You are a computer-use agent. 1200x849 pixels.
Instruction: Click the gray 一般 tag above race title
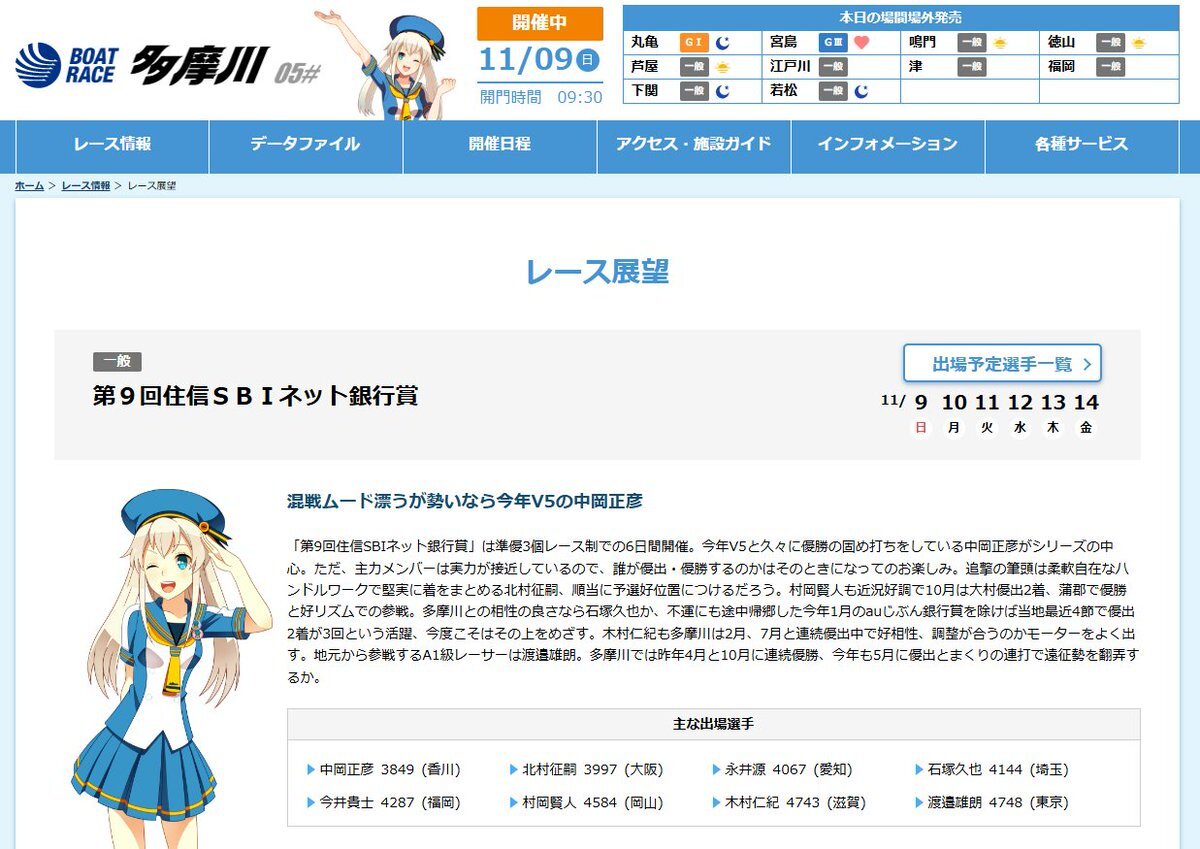point(117,362)
